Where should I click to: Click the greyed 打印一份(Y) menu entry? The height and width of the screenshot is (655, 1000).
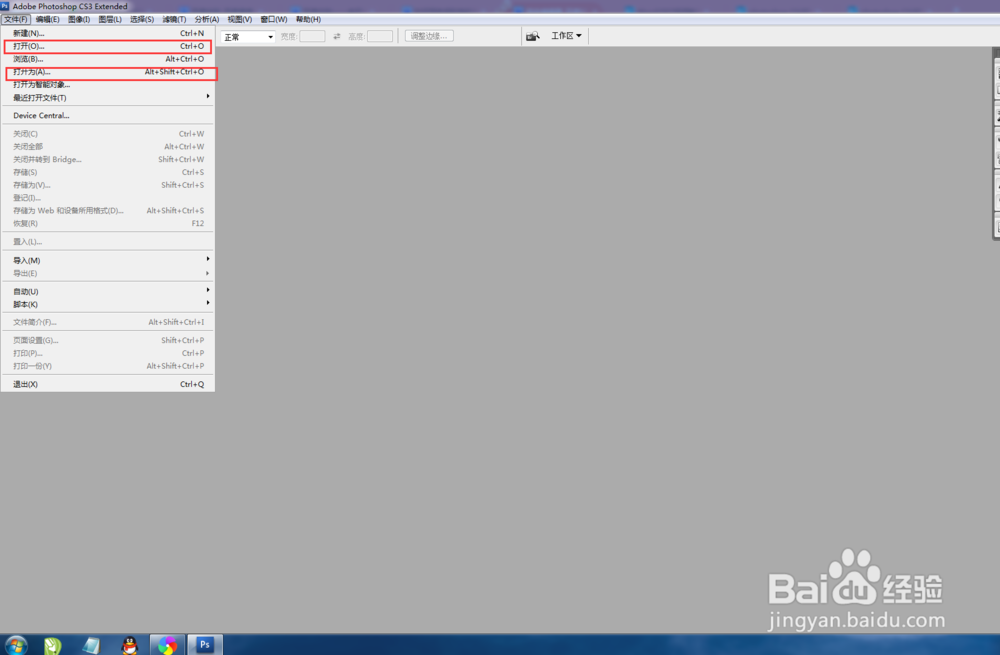108,366
